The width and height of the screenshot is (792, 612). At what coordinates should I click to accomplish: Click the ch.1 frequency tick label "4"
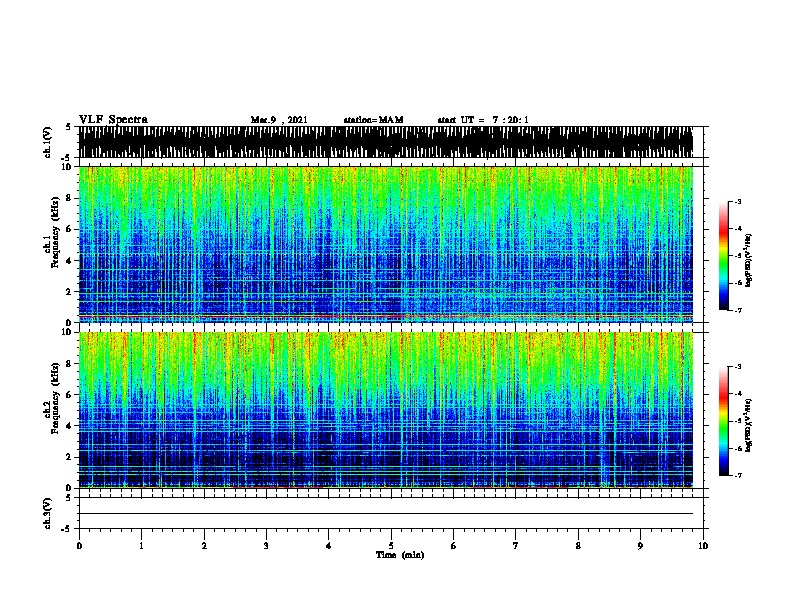pos(69,261)
